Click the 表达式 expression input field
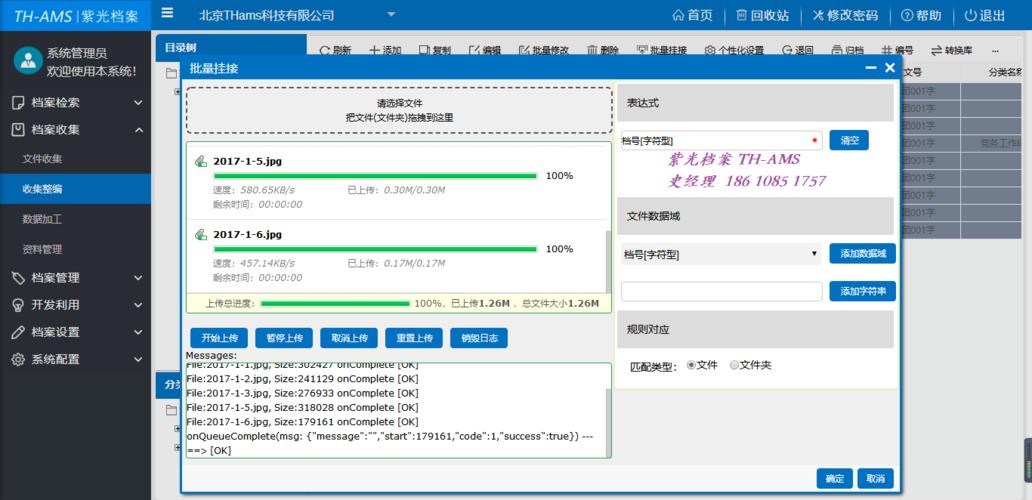This screenshot has height=500, width=1032. [x=721, y=140]
